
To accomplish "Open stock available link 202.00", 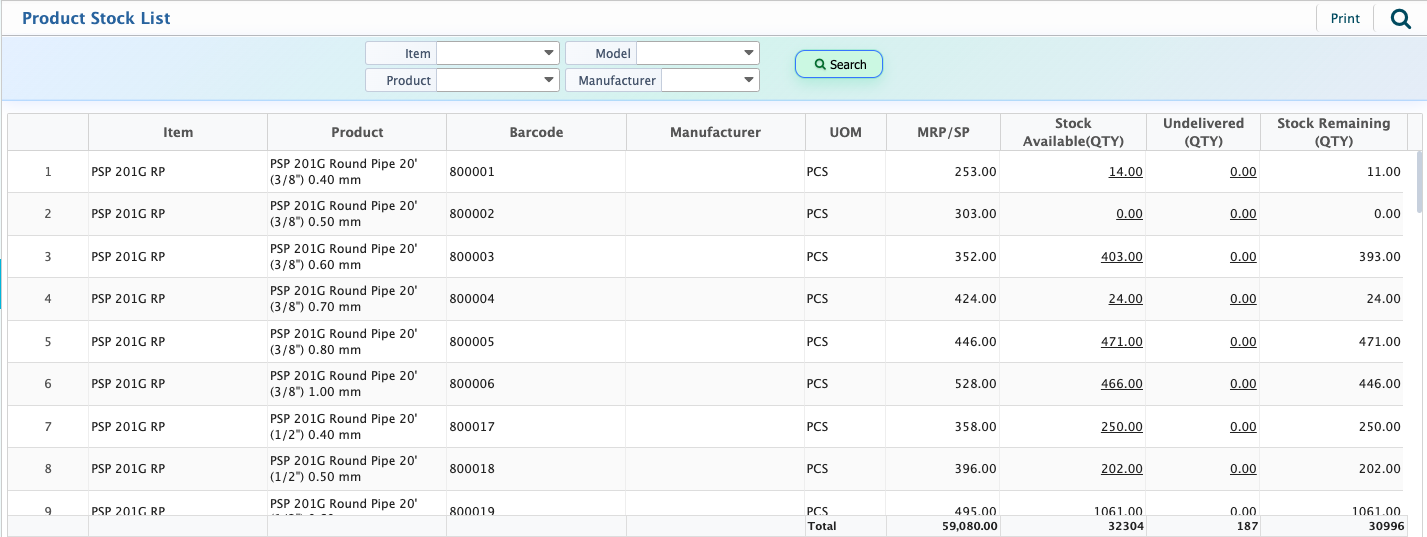I will tap(1122, 469).
